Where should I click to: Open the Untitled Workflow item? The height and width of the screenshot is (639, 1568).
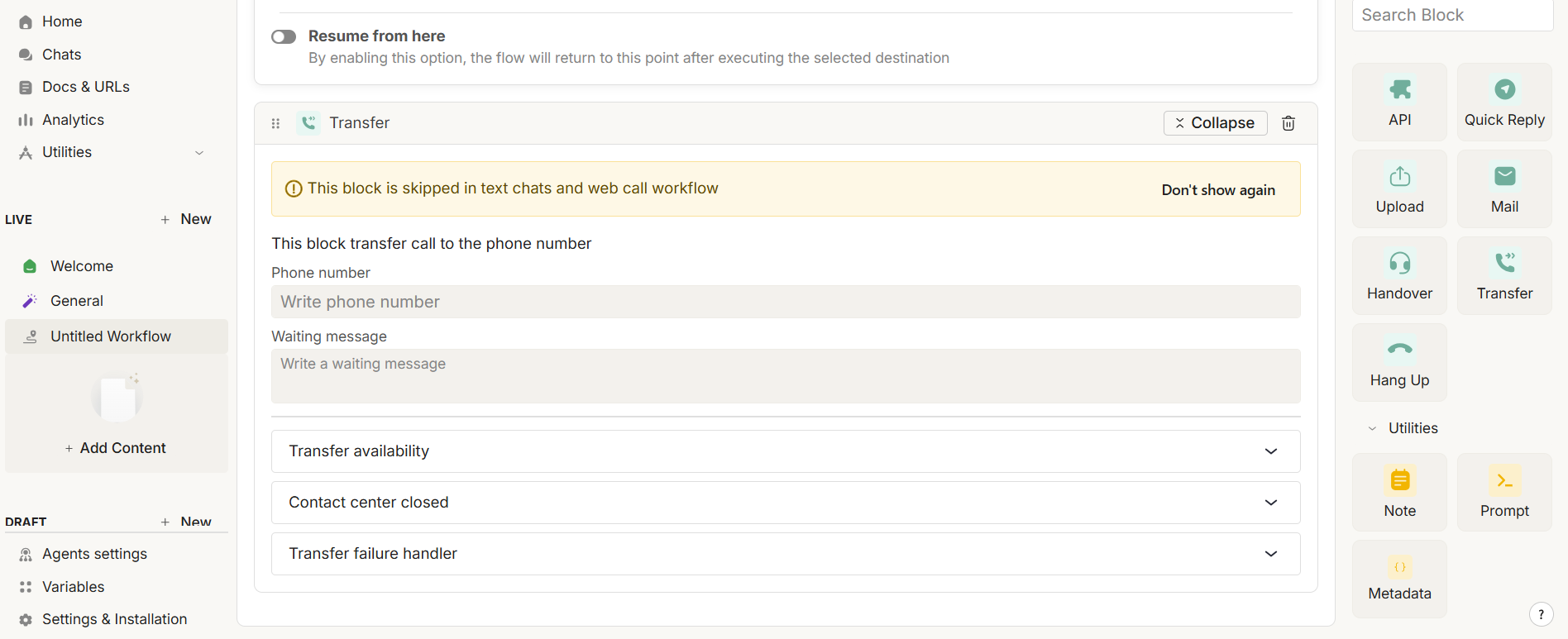[x=110, y=336]
